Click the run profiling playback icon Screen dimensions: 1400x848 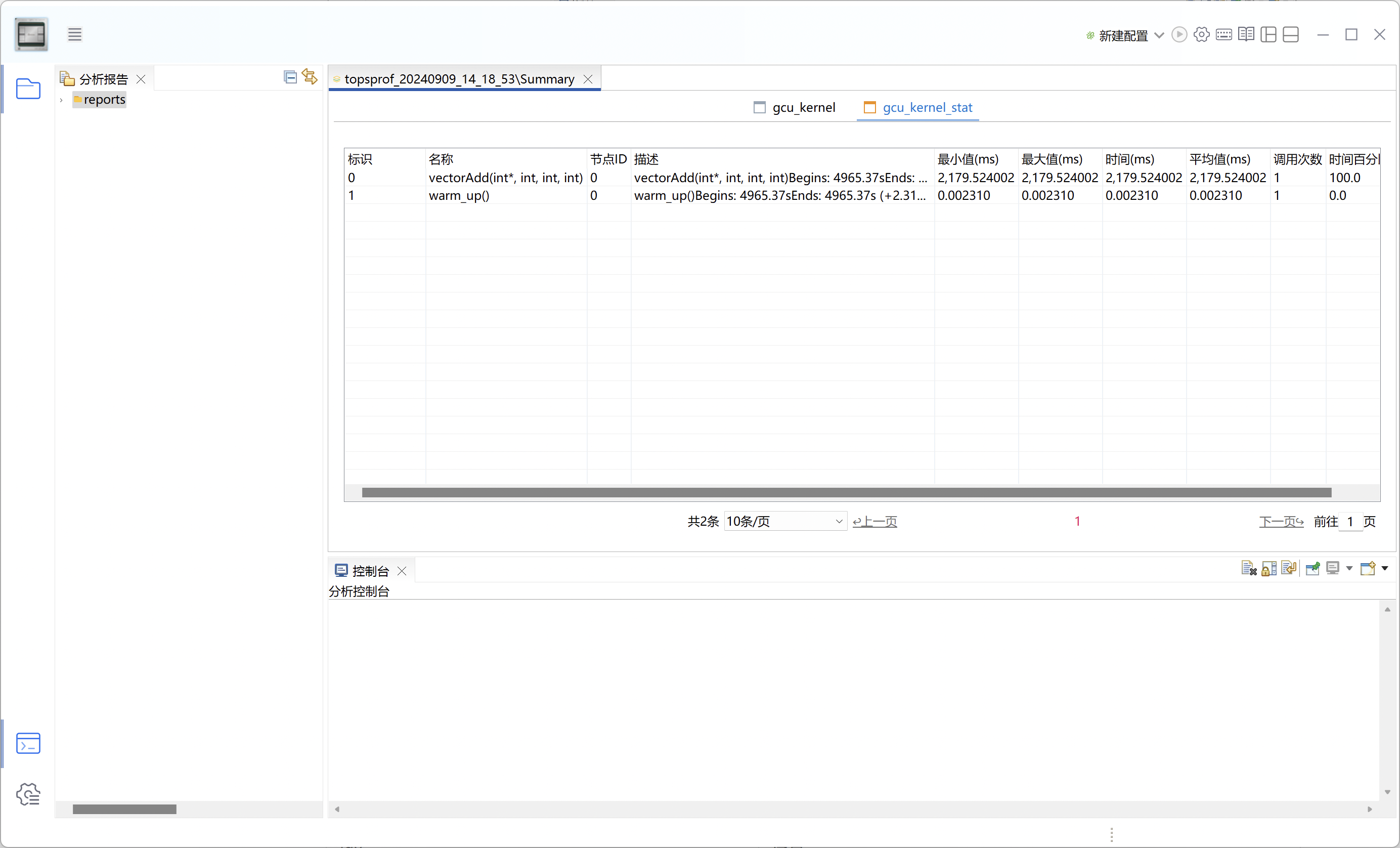(x=1178, y=34)
